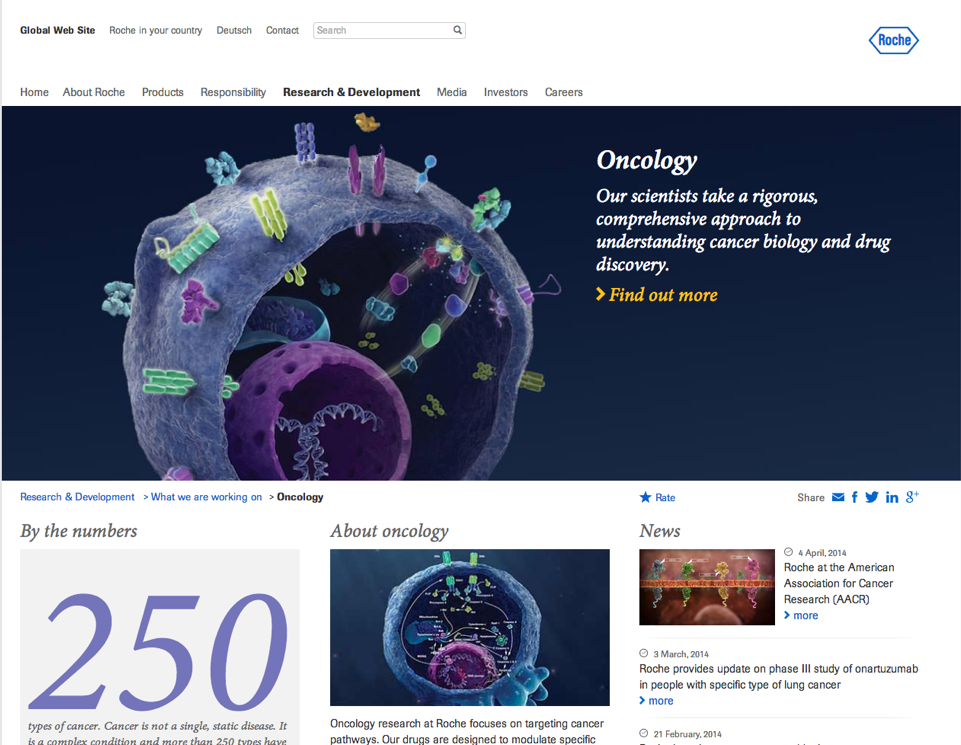The image size is (961, 745).
Task: Open onartuzumab phase III study headline
Action: point(779,677)
